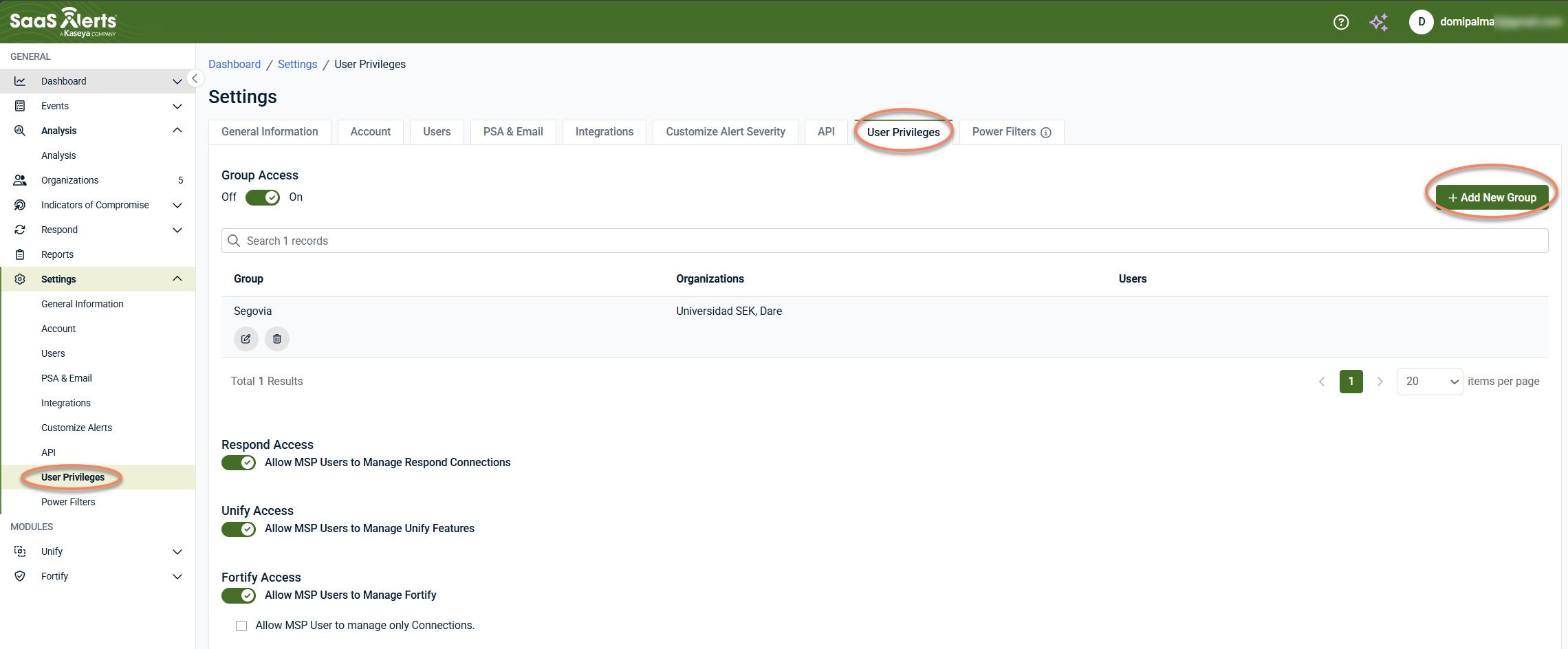Click the Settings gear icon in sidebar
Image resolution: width=1568 pixels, height=649 pixels.
[20, 279]
